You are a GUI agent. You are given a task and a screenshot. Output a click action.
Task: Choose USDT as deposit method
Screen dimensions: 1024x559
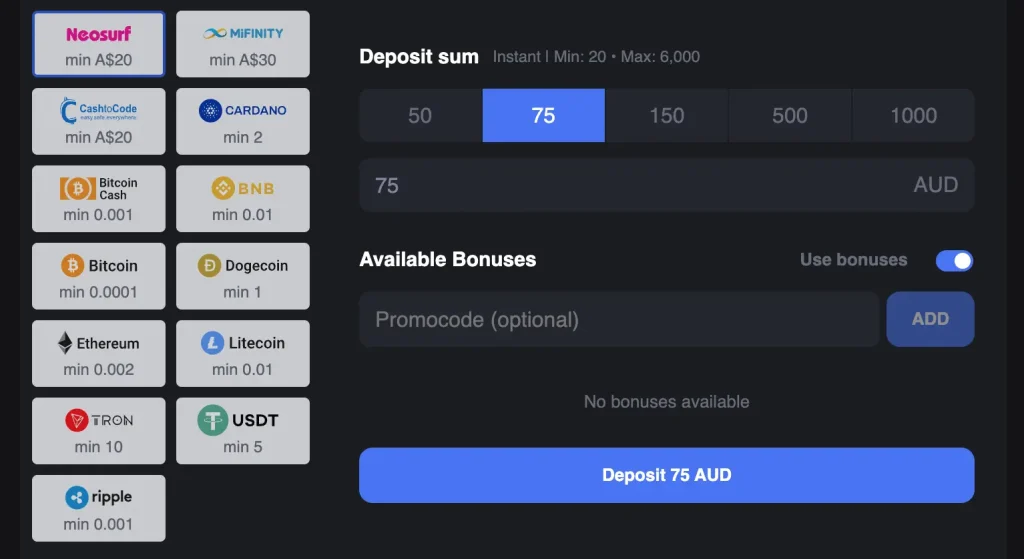coord(243,431)
